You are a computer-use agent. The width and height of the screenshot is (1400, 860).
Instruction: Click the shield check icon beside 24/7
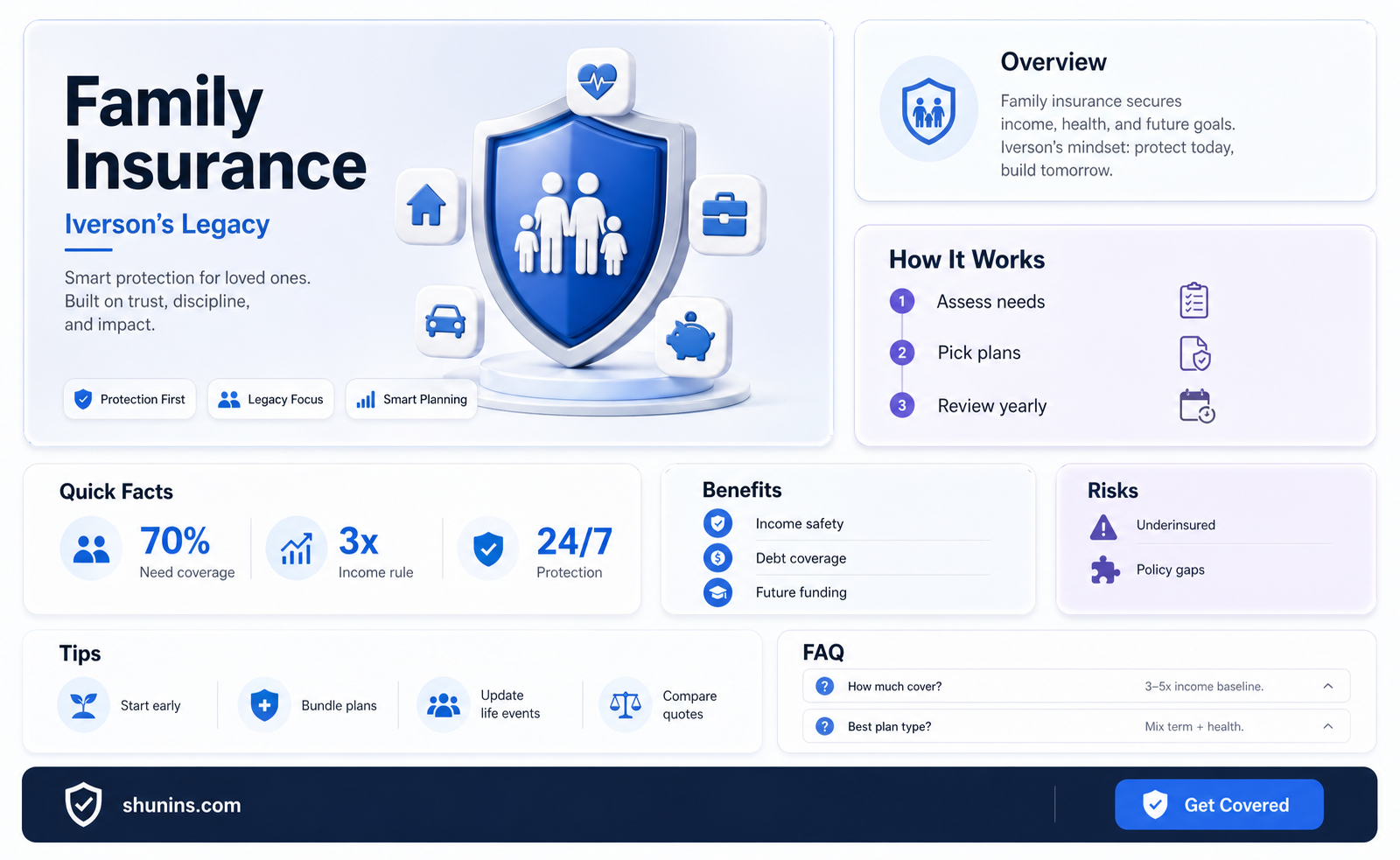(x=488, y=549)
